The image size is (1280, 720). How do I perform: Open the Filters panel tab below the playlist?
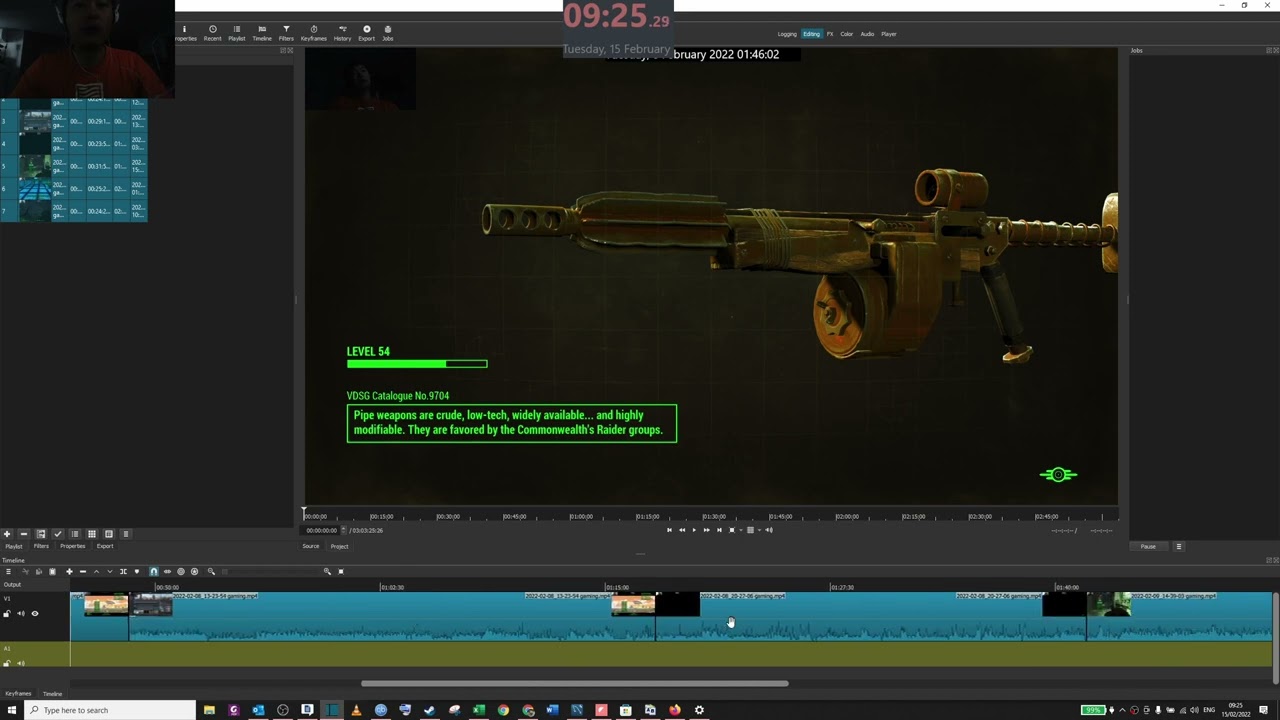click(41, 546)
